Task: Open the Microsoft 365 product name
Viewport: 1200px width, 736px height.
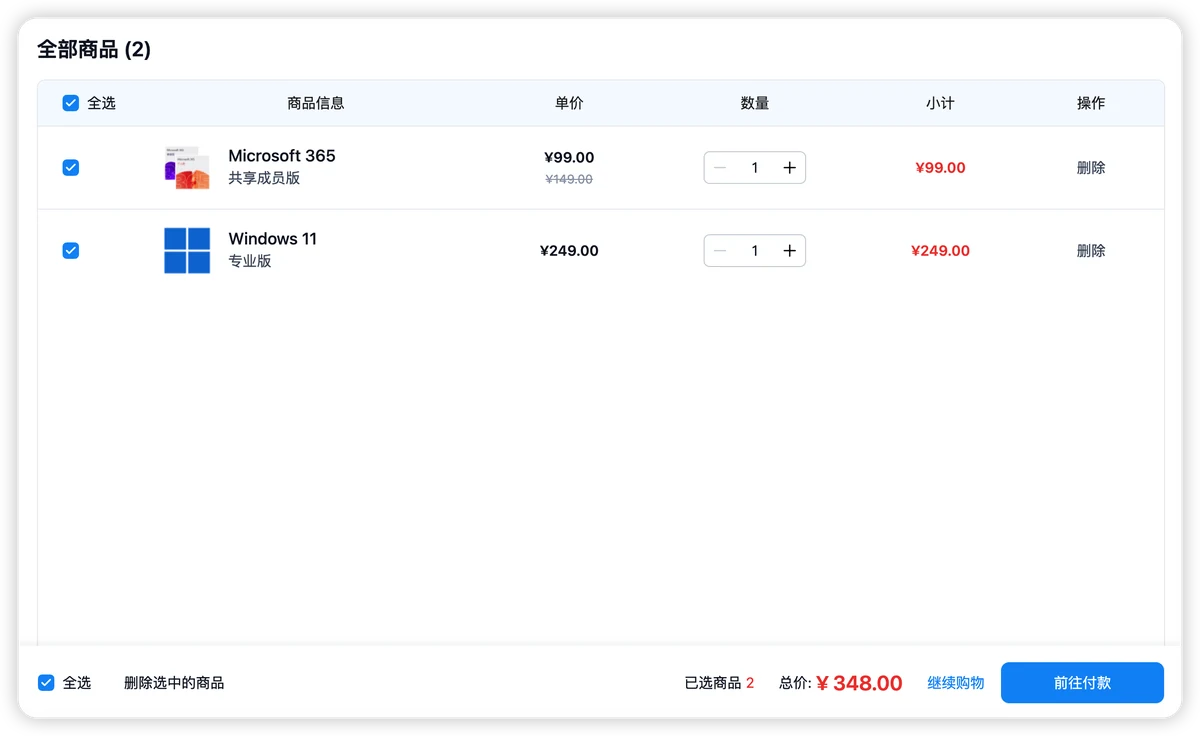Action: (x=282, y=156)
